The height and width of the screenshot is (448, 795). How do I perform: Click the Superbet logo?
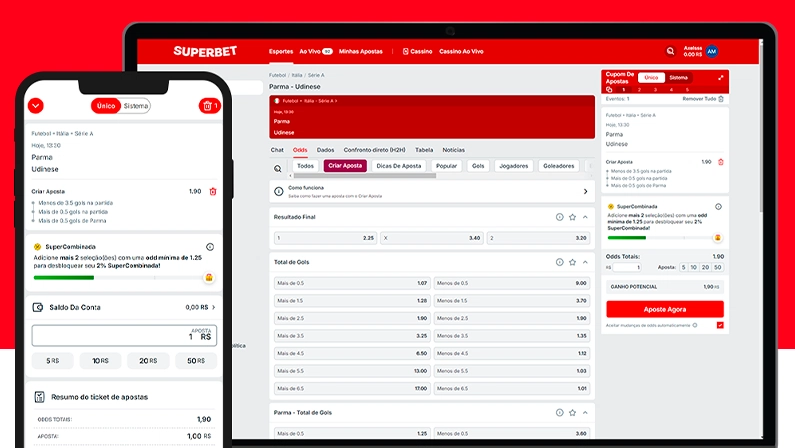pyautogui.click(x=205, y=51)
